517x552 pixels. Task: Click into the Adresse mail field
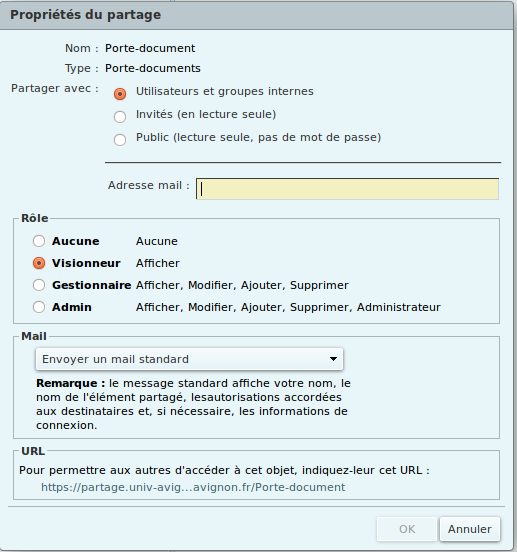tap(347, 189)
